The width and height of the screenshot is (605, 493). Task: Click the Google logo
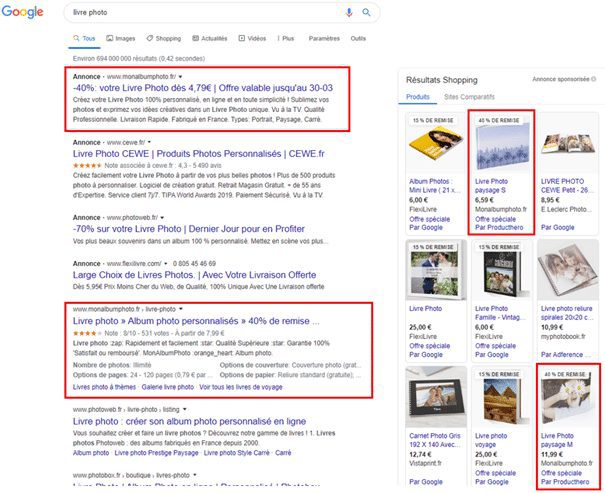pyautogui.click(x=22, y=12)
